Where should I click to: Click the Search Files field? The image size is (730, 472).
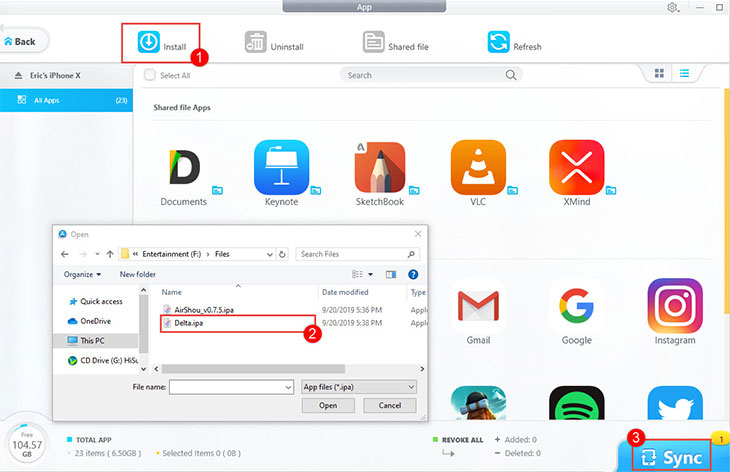[357, 254]
